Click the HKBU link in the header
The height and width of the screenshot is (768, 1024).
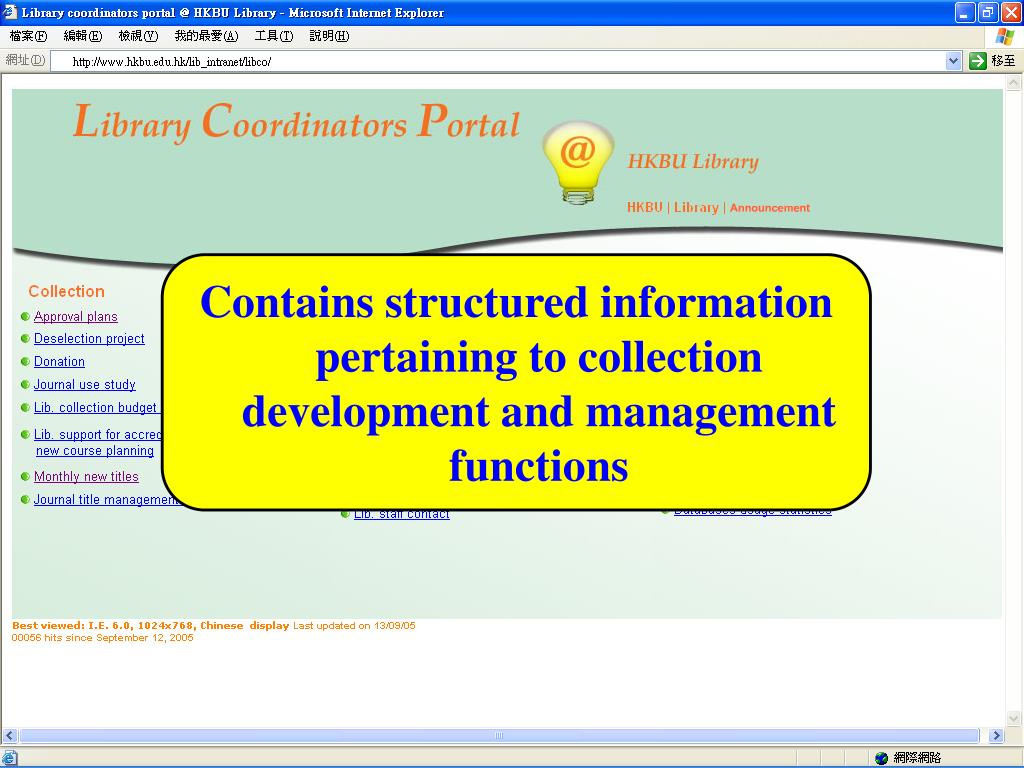(645, 207)
